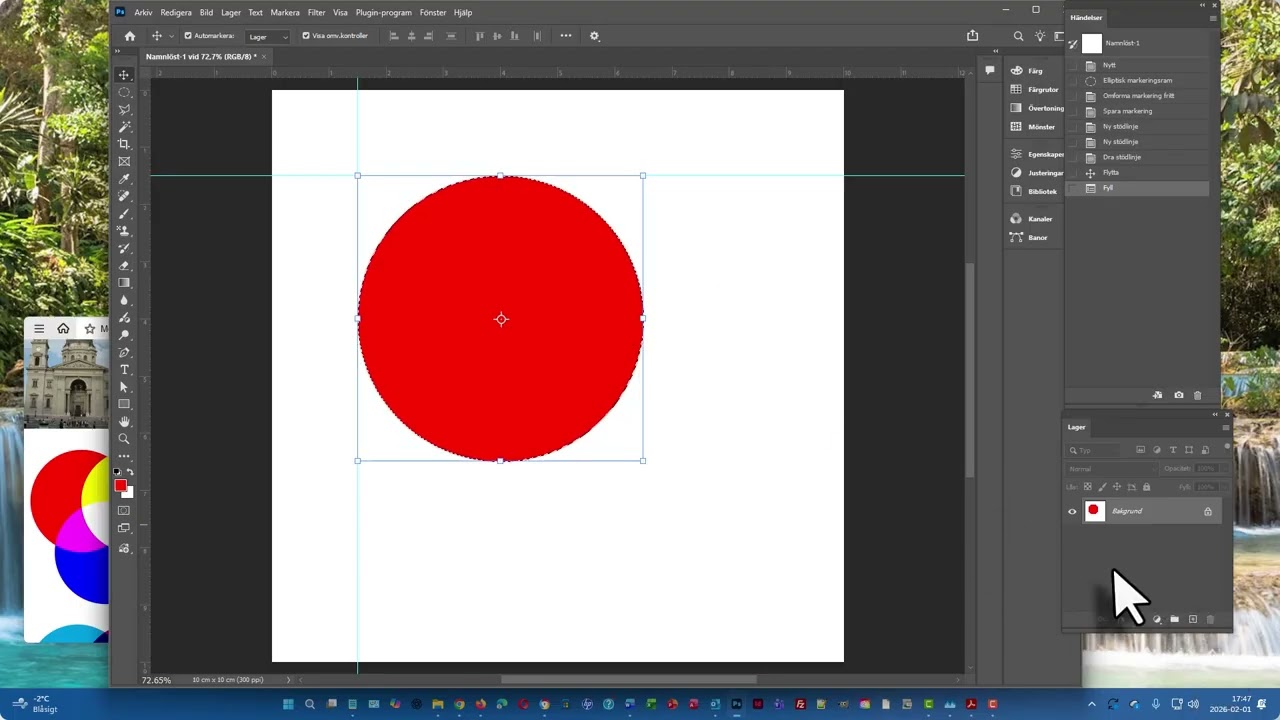1280x720 pixels.
Task: Select the Frame tool
Action: (x=124, y=161)
